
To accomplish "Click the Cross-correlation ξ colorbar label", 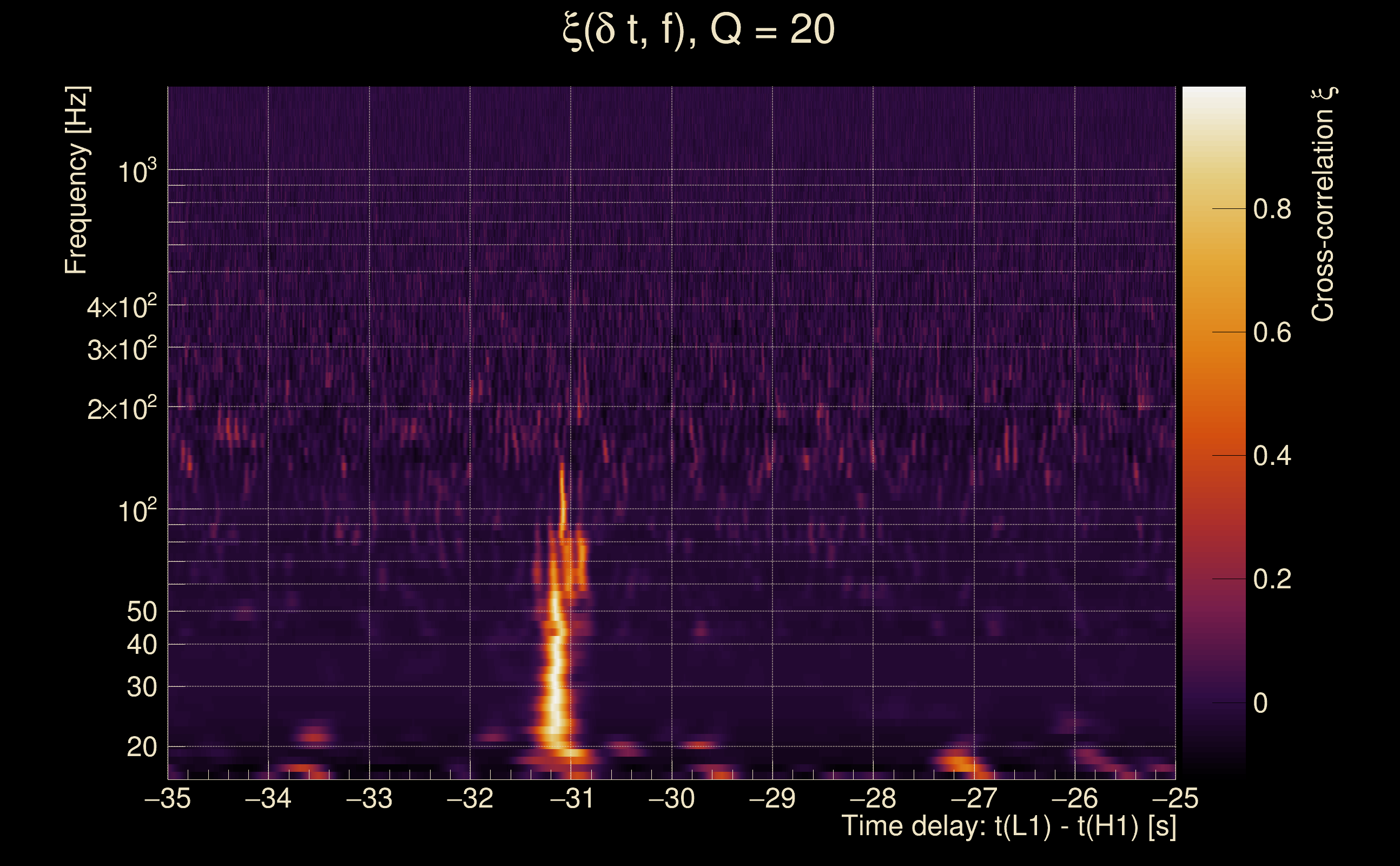I will tap(1323, 205).
